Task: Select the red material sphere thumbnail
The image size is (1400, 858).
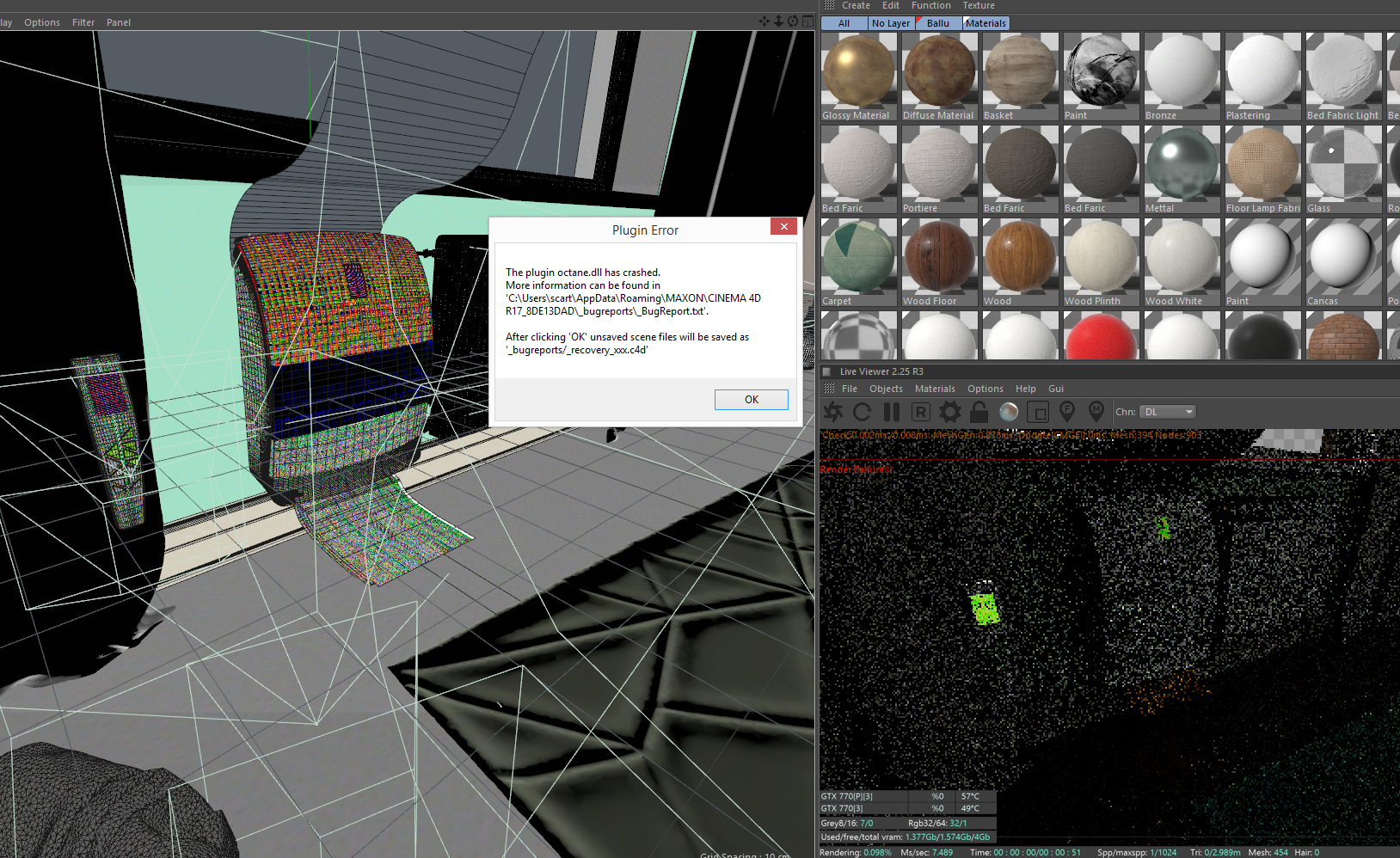Action: tap(1102, 335)
